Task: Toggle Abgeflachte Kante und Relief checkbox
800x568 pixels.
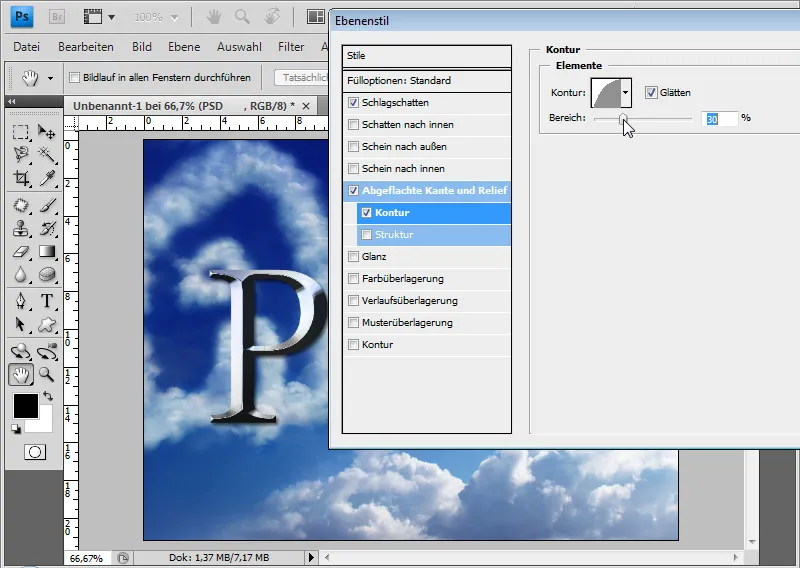Action: tap(353, 190)
